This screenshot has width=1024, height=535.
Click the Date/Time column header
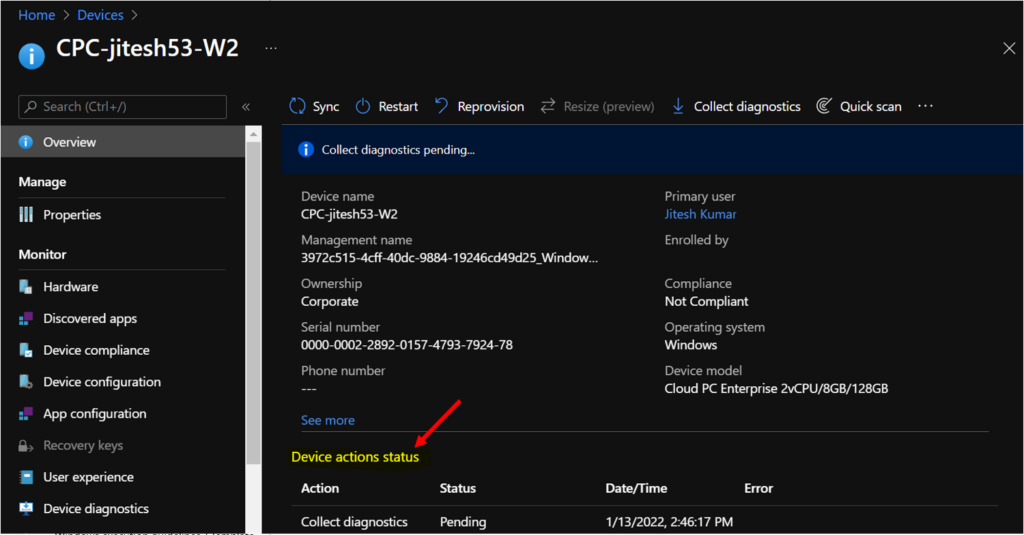pyautogui.click(x=636, y=488)
